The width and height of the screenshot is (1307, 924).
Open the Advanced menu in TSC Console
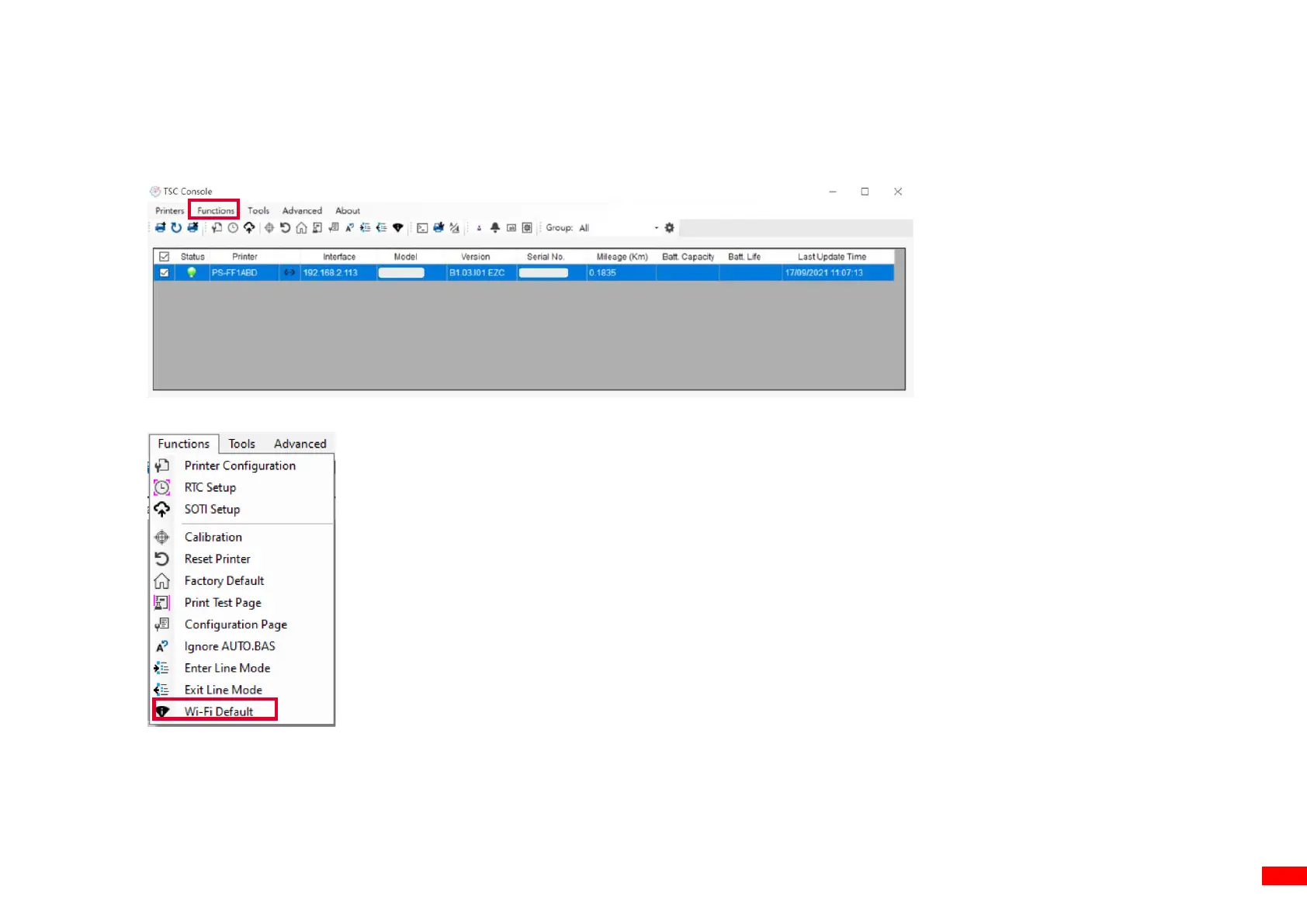click(x=302, y=211)
